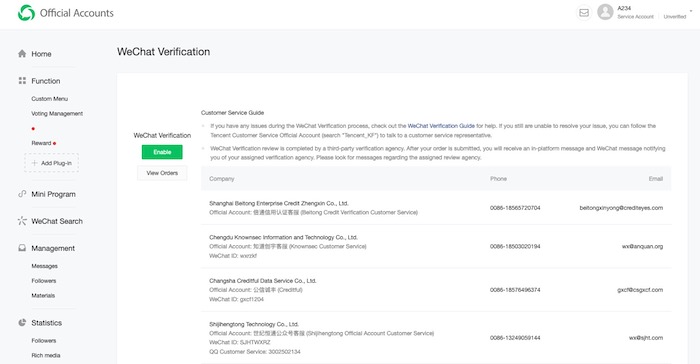Click the Phone column header
Image resolution: width=700 pixels, height=364 pixels.
point(498,179)
